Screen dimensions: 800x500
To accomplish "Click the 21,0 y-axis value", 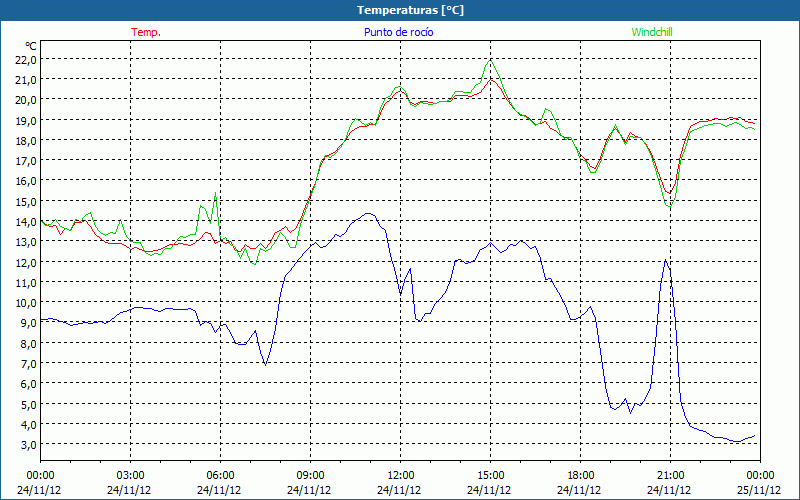I will [x=27, y=80].
